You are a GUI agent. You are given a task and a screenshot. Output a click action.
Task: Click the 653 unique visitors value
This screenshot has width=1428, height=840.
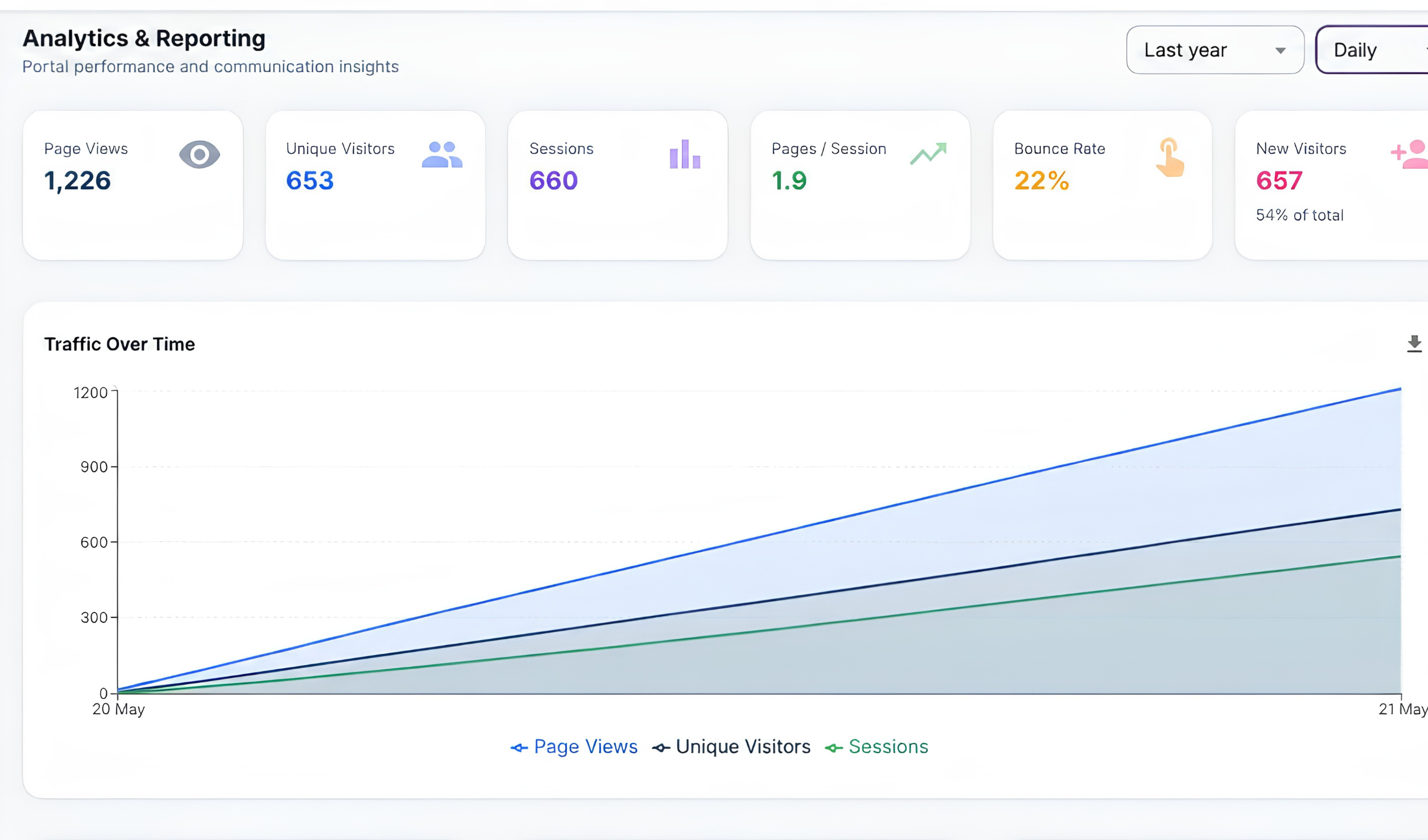click(310, 181)
